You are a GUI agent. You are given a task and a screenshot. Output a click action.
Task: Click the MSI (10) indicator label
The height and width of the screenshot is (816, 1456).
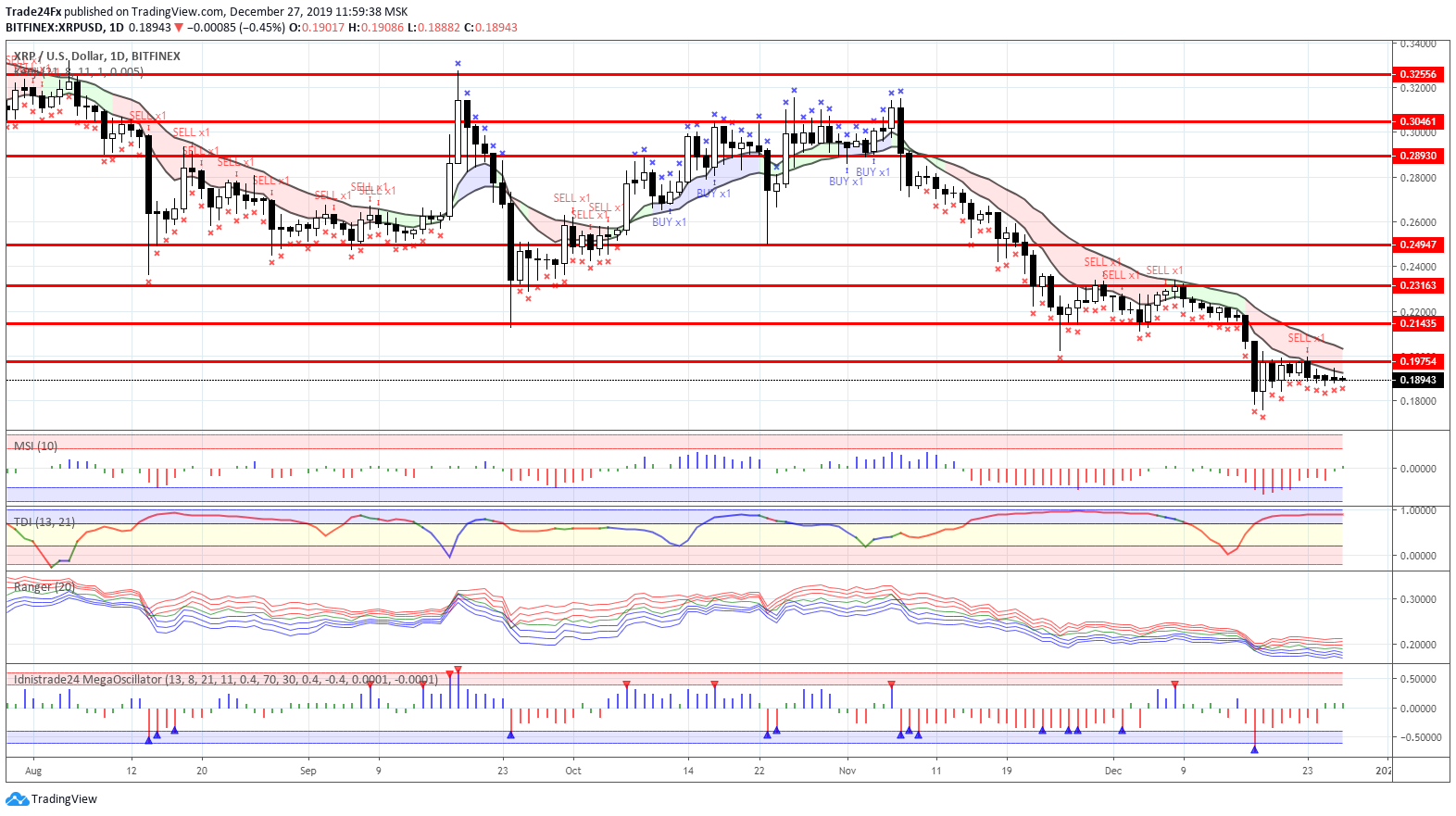tap(36, 446)
